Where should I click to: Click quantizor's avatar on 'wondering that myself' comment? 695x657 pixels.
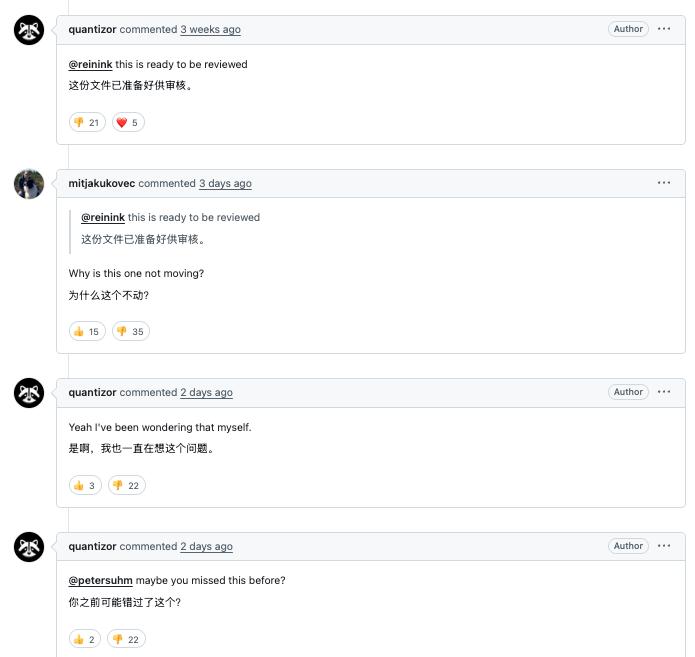pos(29,393)
